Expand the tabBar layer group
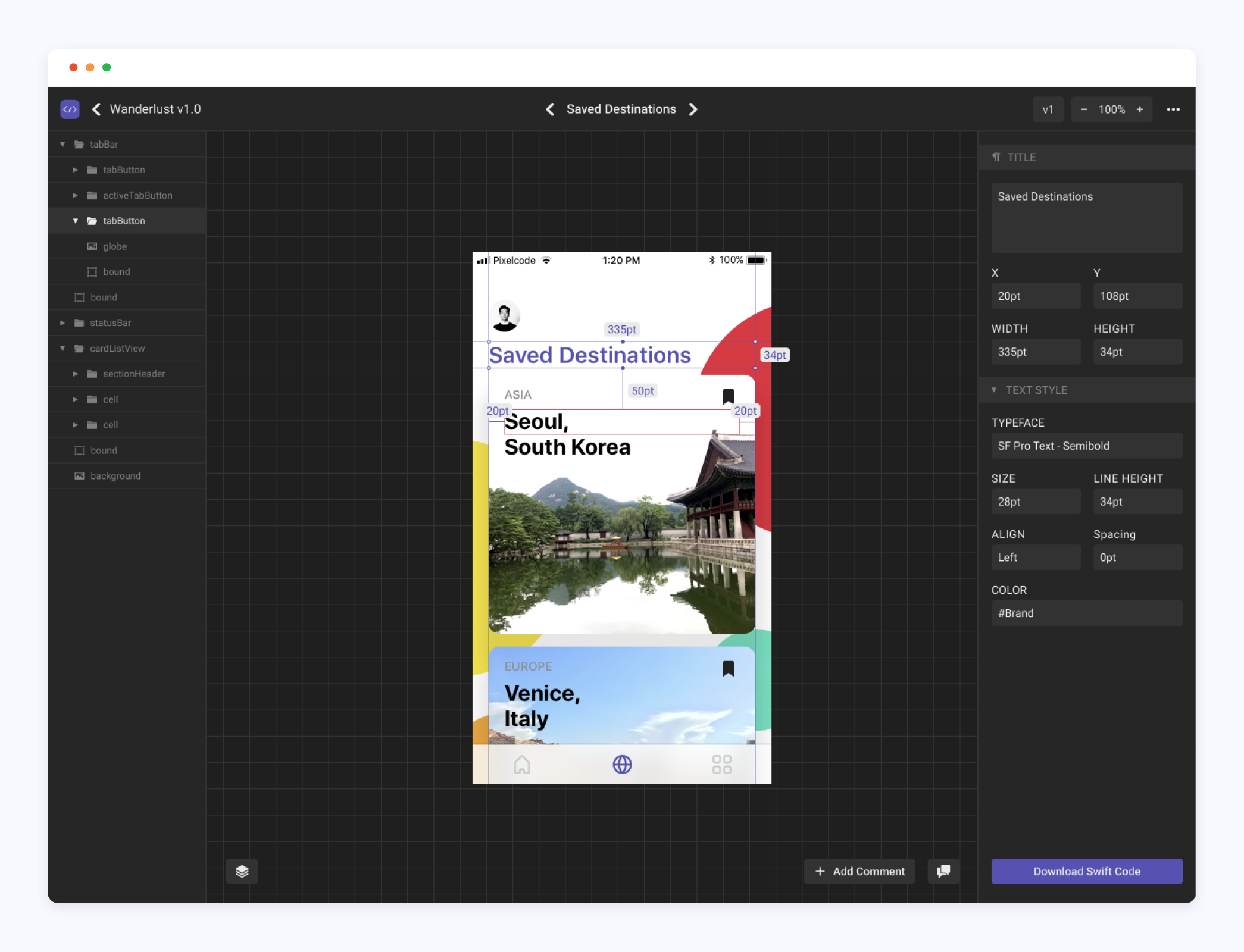The image size is (1244, 952). pos(63,143)
